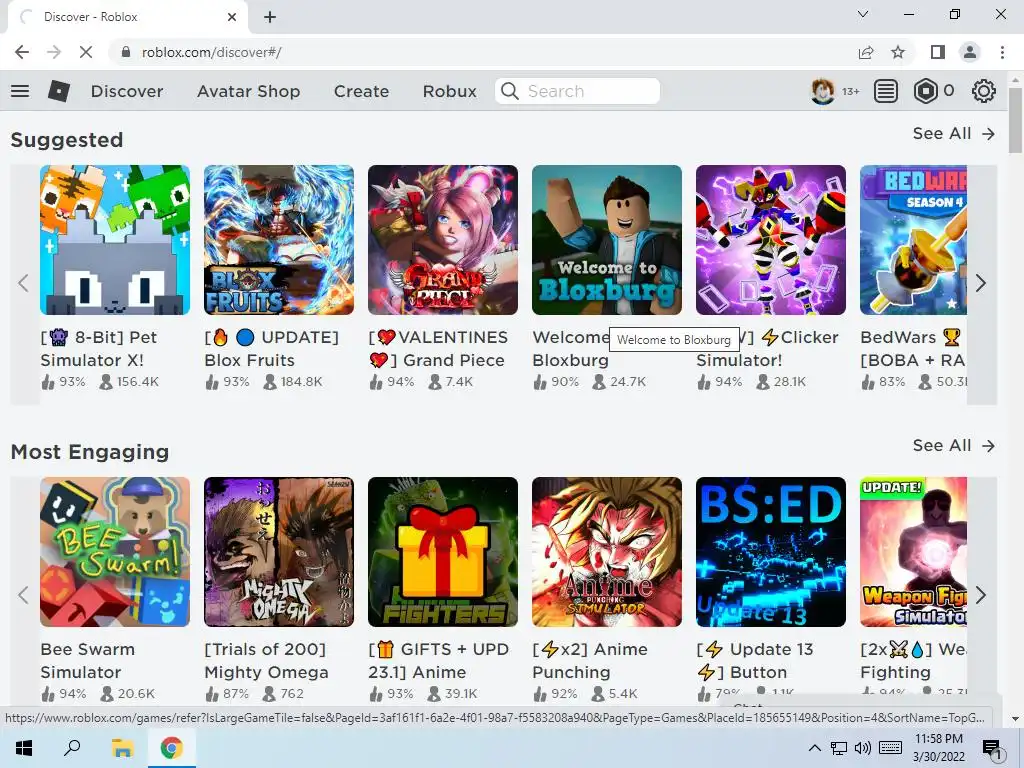
Task: Click the browser address bar URL
Action: coord(211,52)
